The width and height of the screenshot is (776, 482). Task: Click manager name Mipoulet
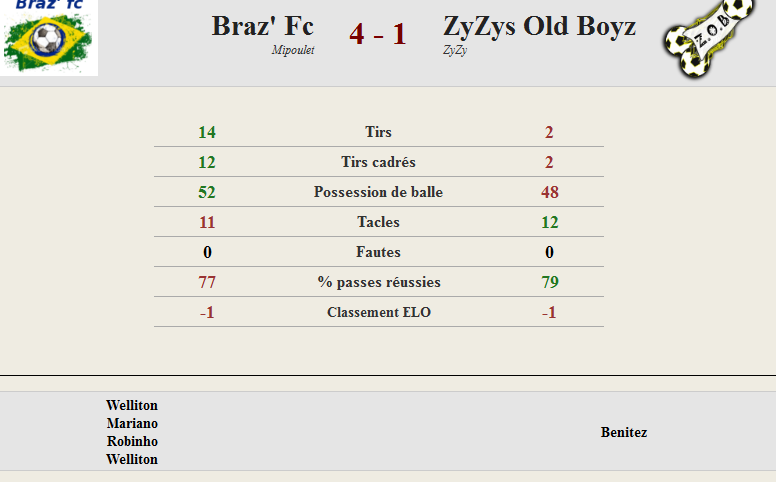tap(292, 50)
